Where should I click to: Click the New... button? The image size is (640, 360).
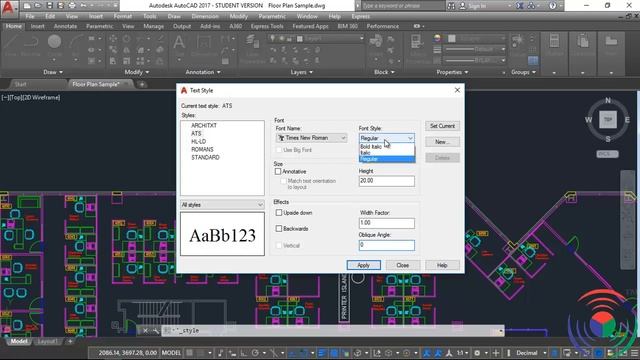pyautogui.click(x=442, y=142)
